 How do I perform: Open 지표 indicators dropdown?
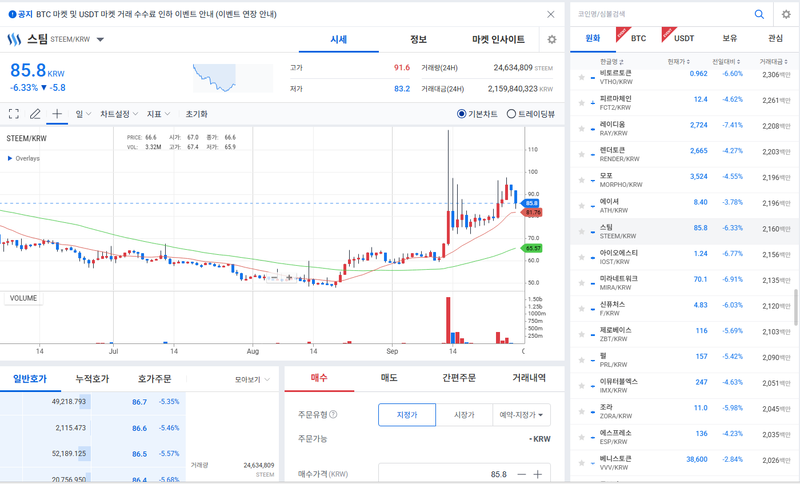[x=158, y=114]
